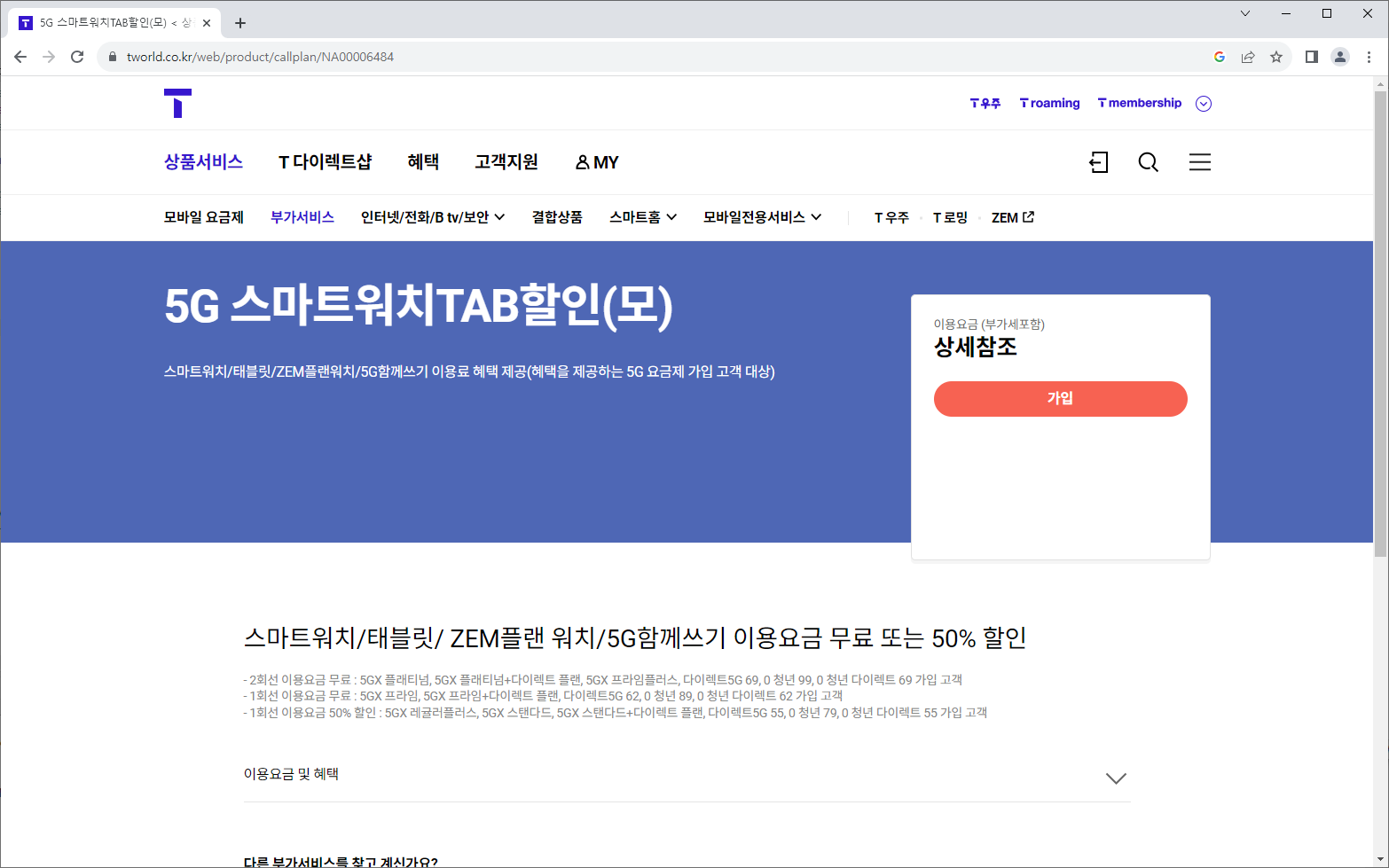Open the tab search chevron
1389x868 pixels.
pyautogui.click(x=1245, y=13)
